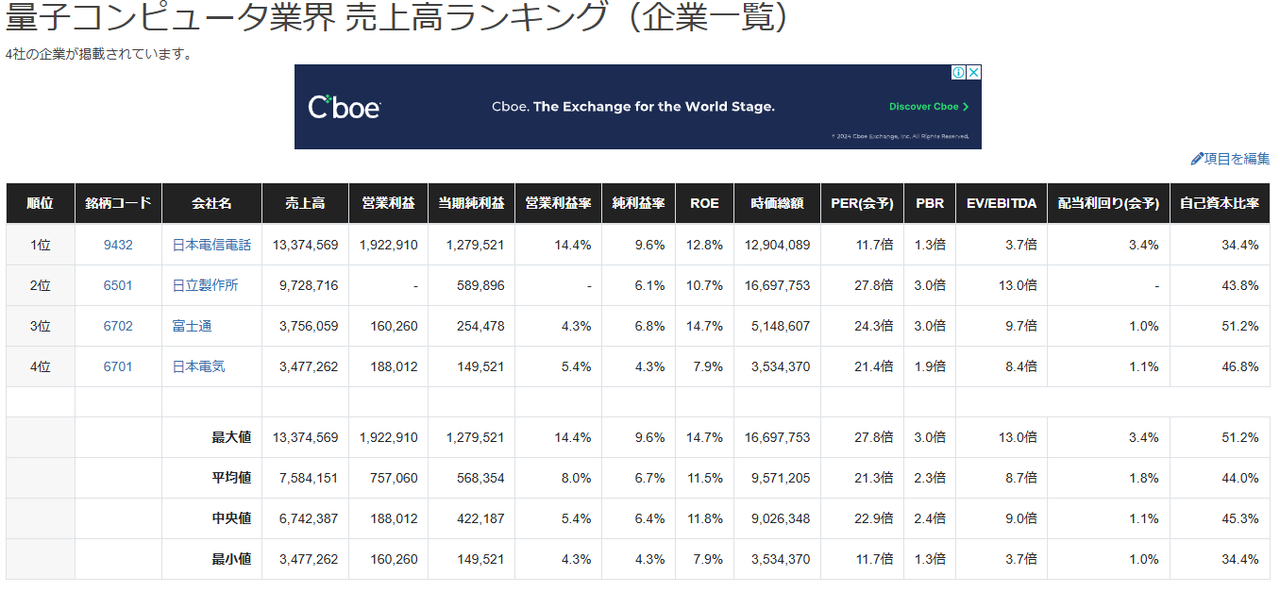The height and width of the screenshot is (596, 1280).
Task: Open stock code link 6501
Action: (118, 285)
